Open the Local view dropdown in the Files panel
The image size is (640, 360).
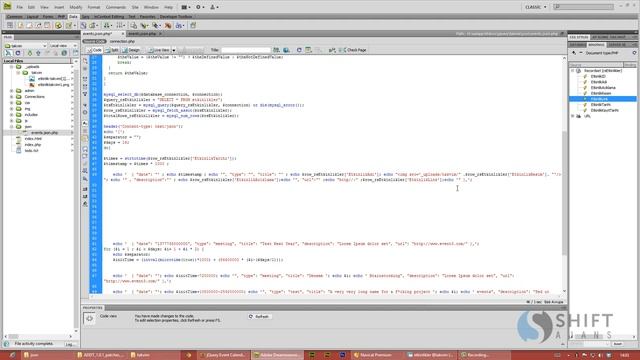[63, 46]
